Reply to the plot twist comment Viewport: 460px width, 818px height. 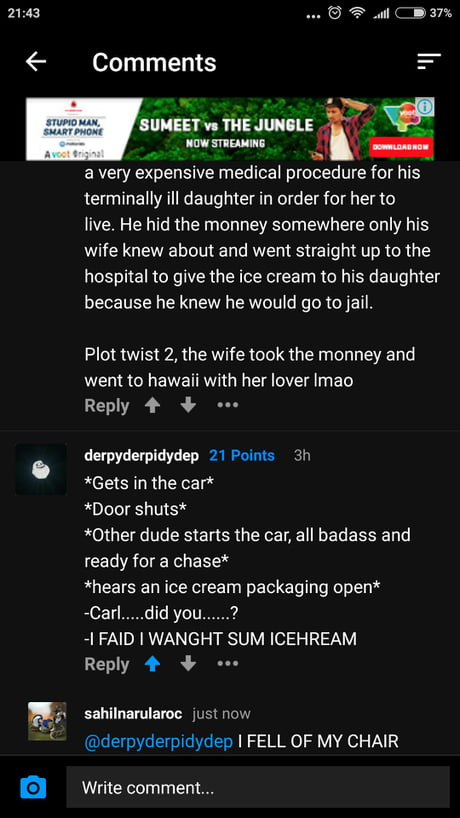point(106,406)
